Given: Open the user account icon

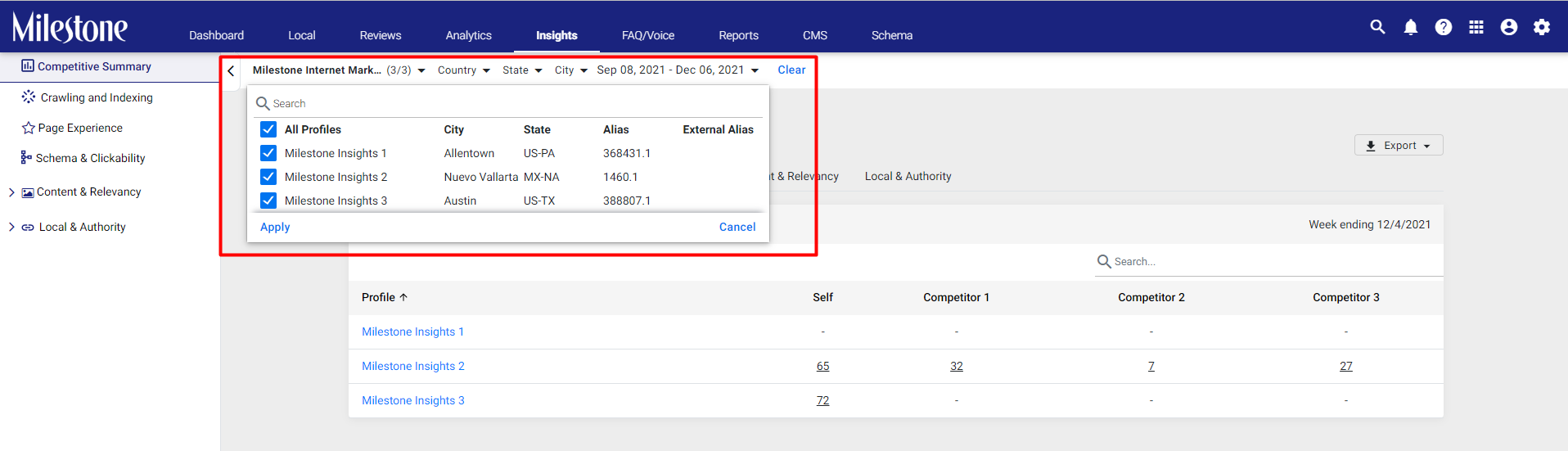Looking at the screenshot, I should point(1509,27).
